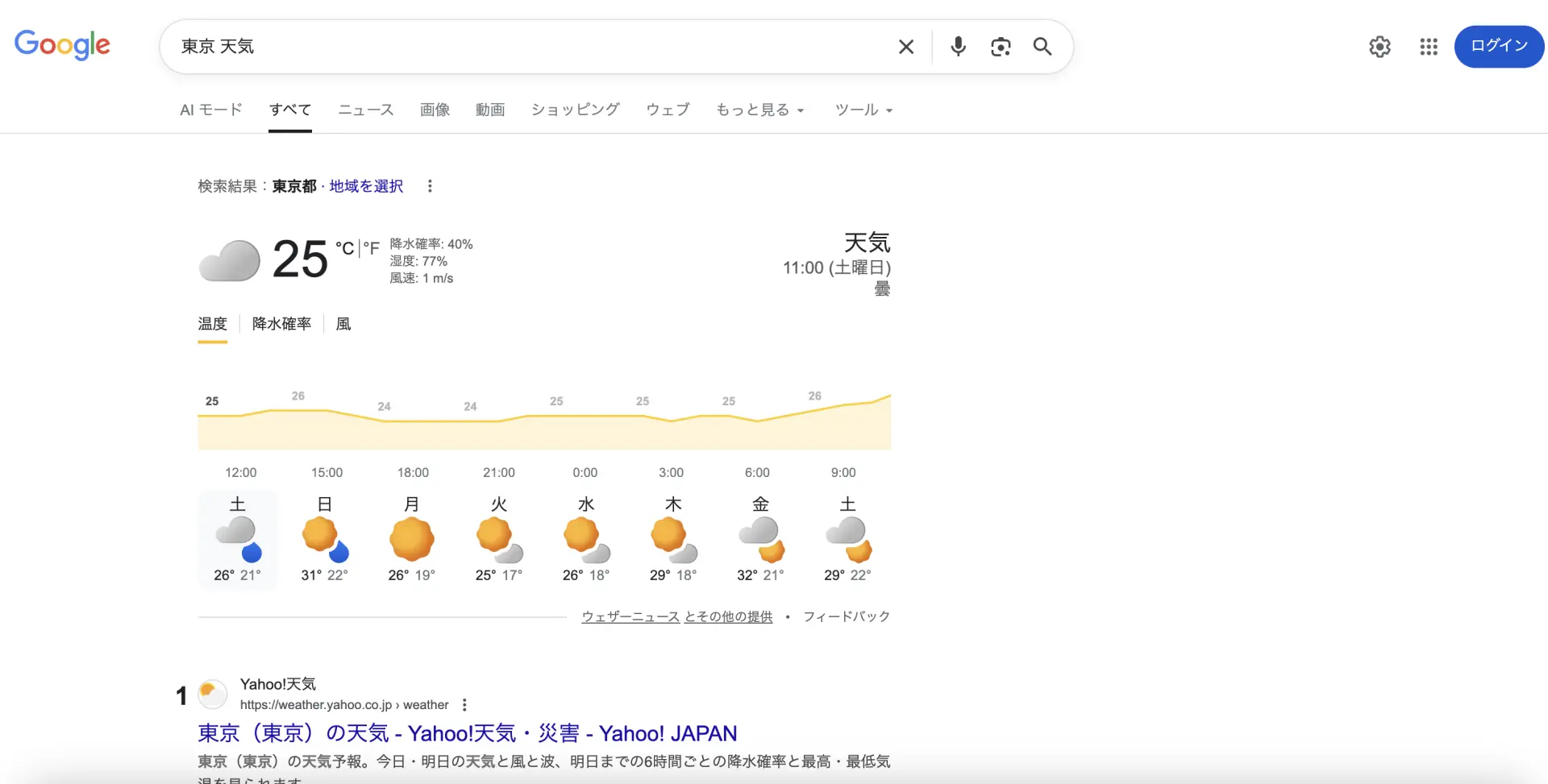Click Yahoo weather URL text
1548x784 pixels.
tap(344, 705)
